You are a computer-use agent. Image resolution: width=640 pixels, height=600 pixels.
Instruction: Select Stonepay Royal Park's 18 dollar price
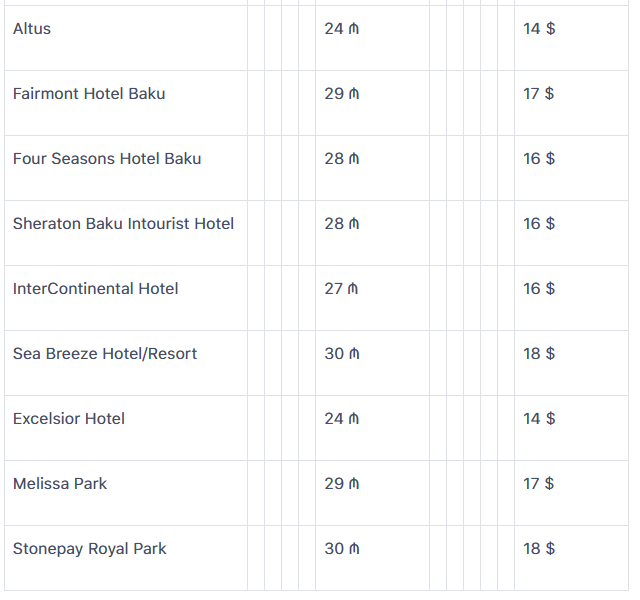pos(539,549)
